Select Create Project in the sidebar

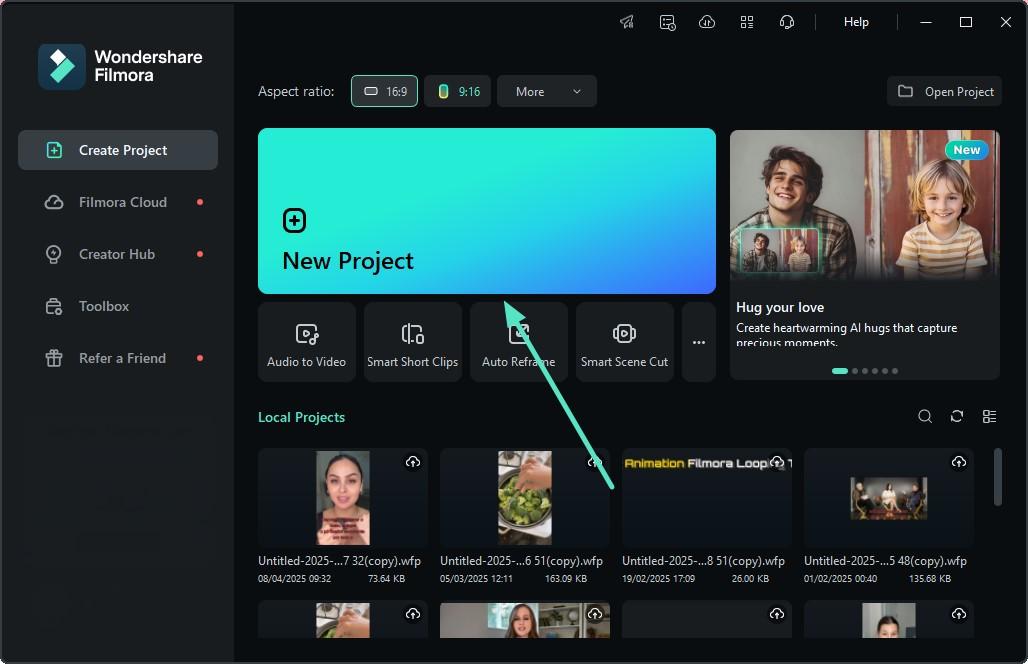pos(118,150)
